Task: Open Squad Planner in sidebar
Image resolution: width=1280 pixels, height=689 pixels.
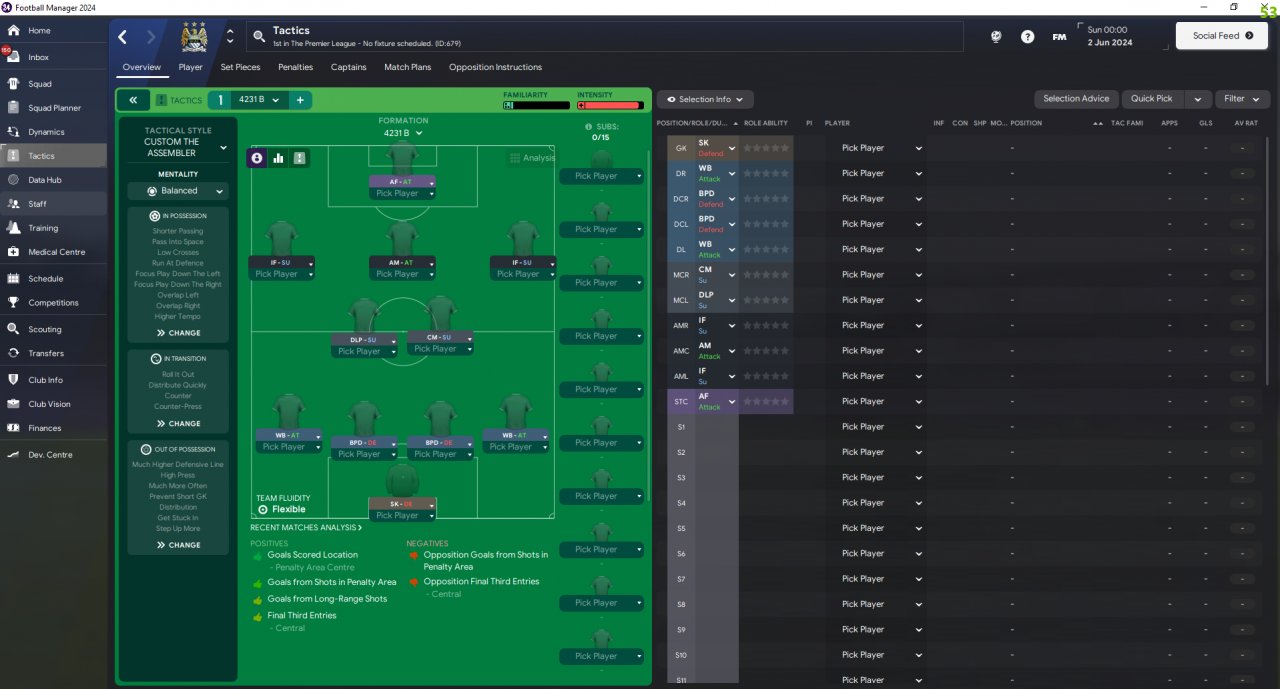Action: (53, 108)
